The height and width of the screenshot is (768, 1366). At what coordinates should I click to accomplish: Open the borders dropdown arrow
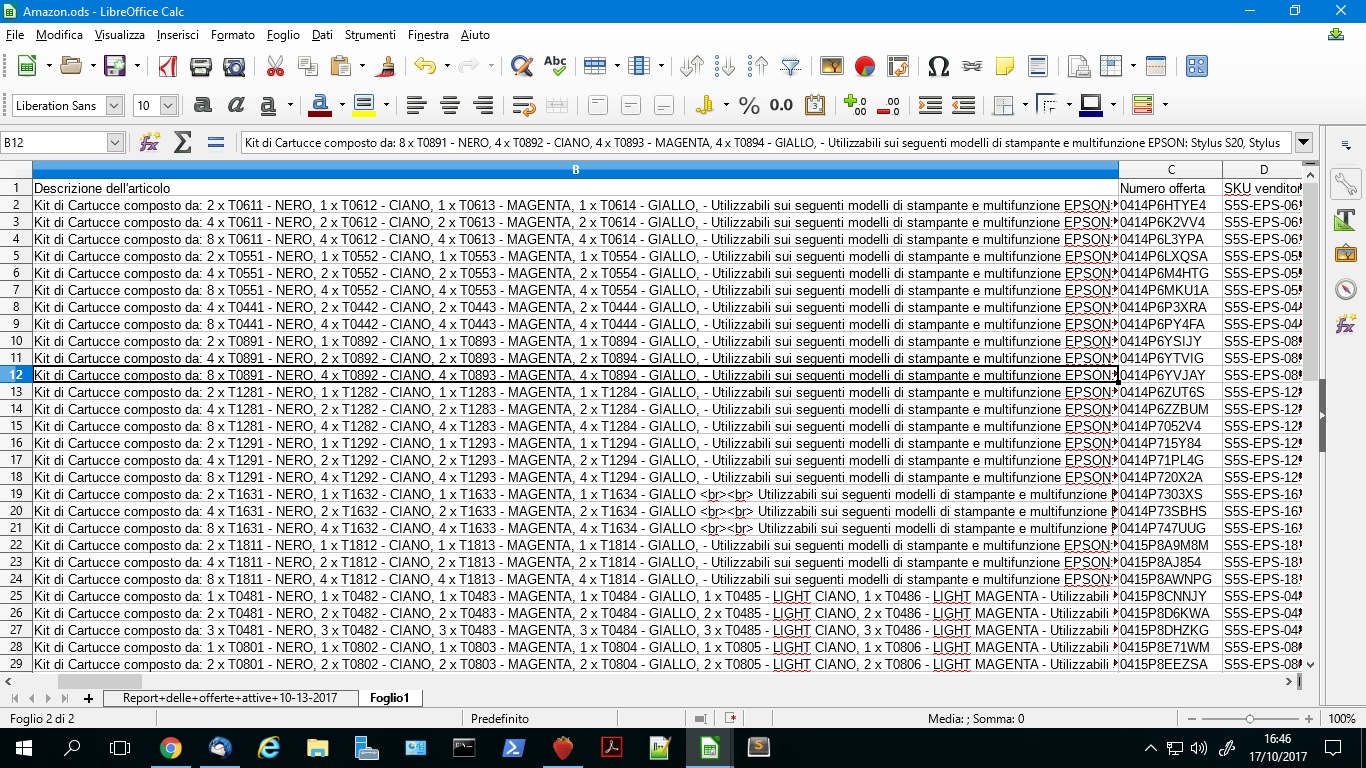[x=1025, y=105]
